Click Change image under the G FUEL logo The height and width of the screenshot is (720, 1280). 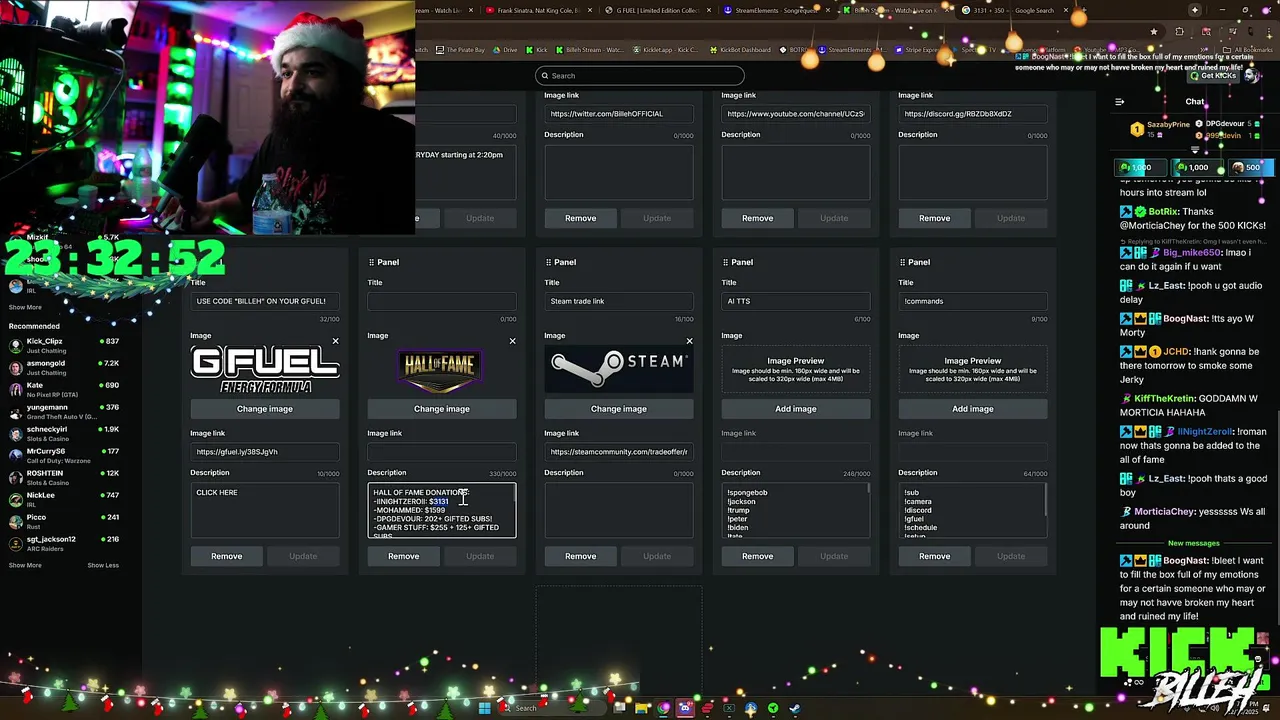coord(265,409)
